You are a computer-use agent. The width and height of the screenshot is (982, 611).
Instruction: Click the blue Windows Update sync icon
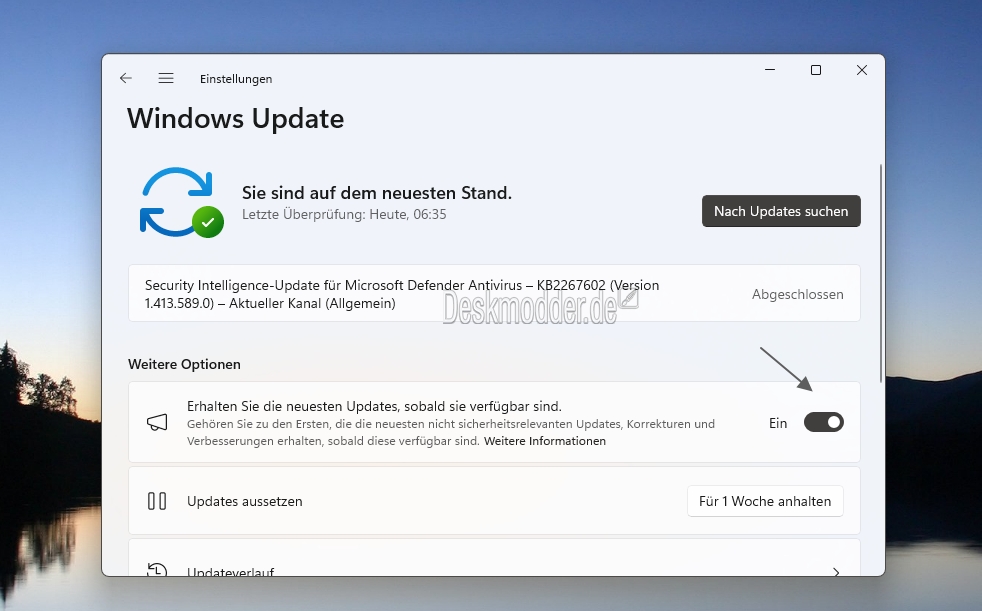(x=182, y=202)
